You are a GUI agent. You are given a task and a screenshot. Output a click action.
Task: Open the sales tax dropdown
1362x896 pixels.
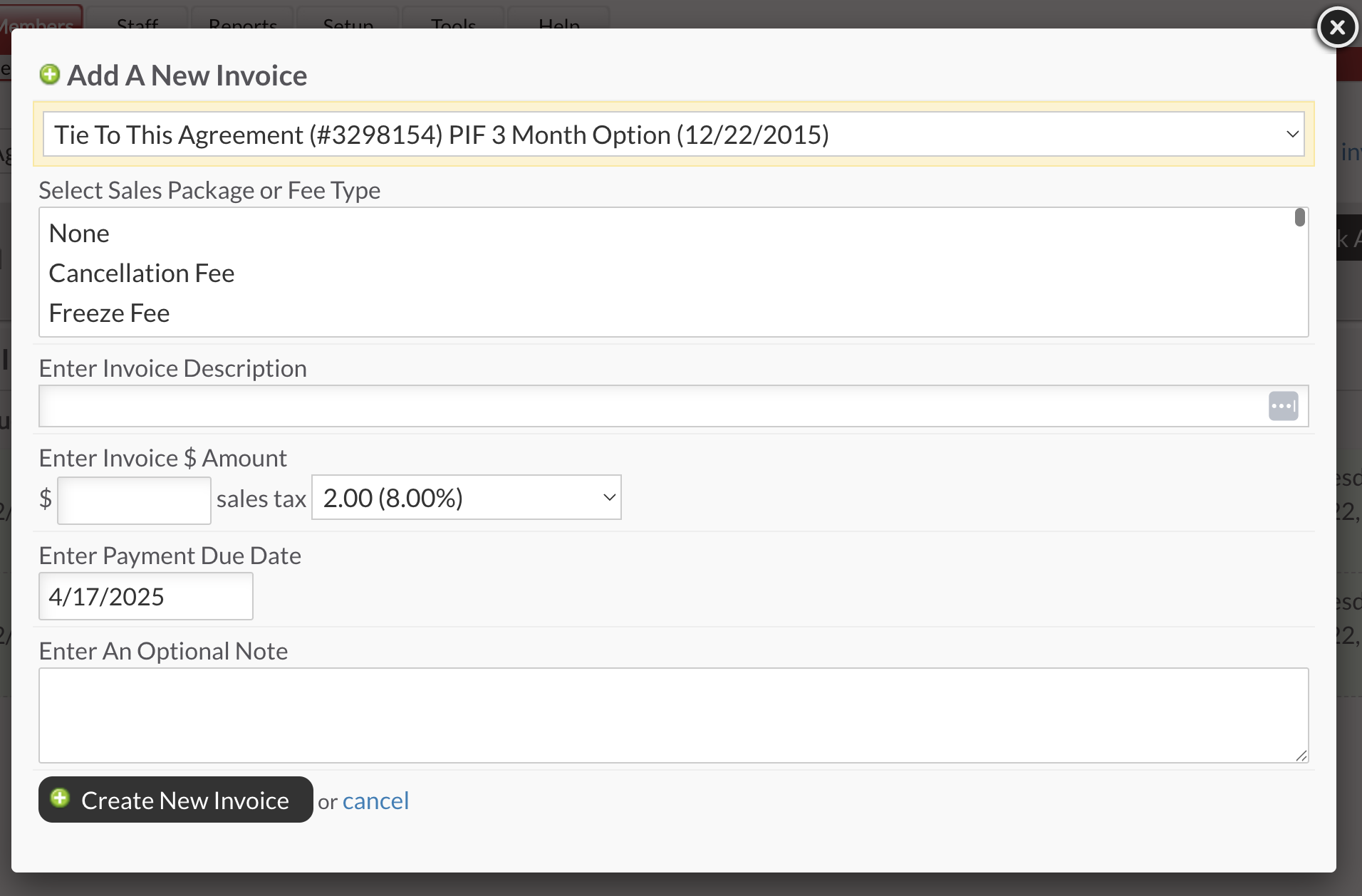[x=466, y=497]
